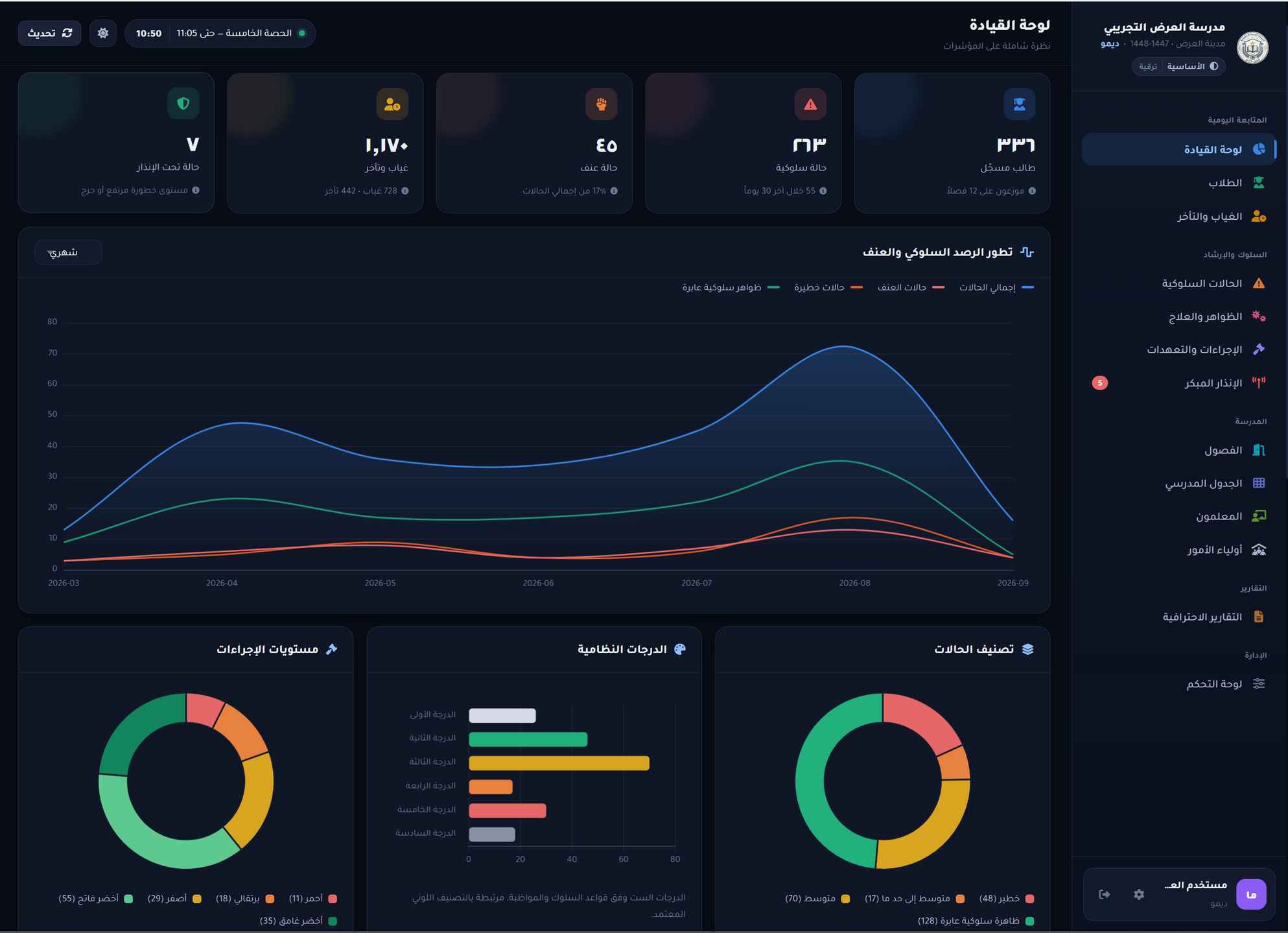
Task: Toggle حالات خطيرة legend series
Action: (828, 287)
